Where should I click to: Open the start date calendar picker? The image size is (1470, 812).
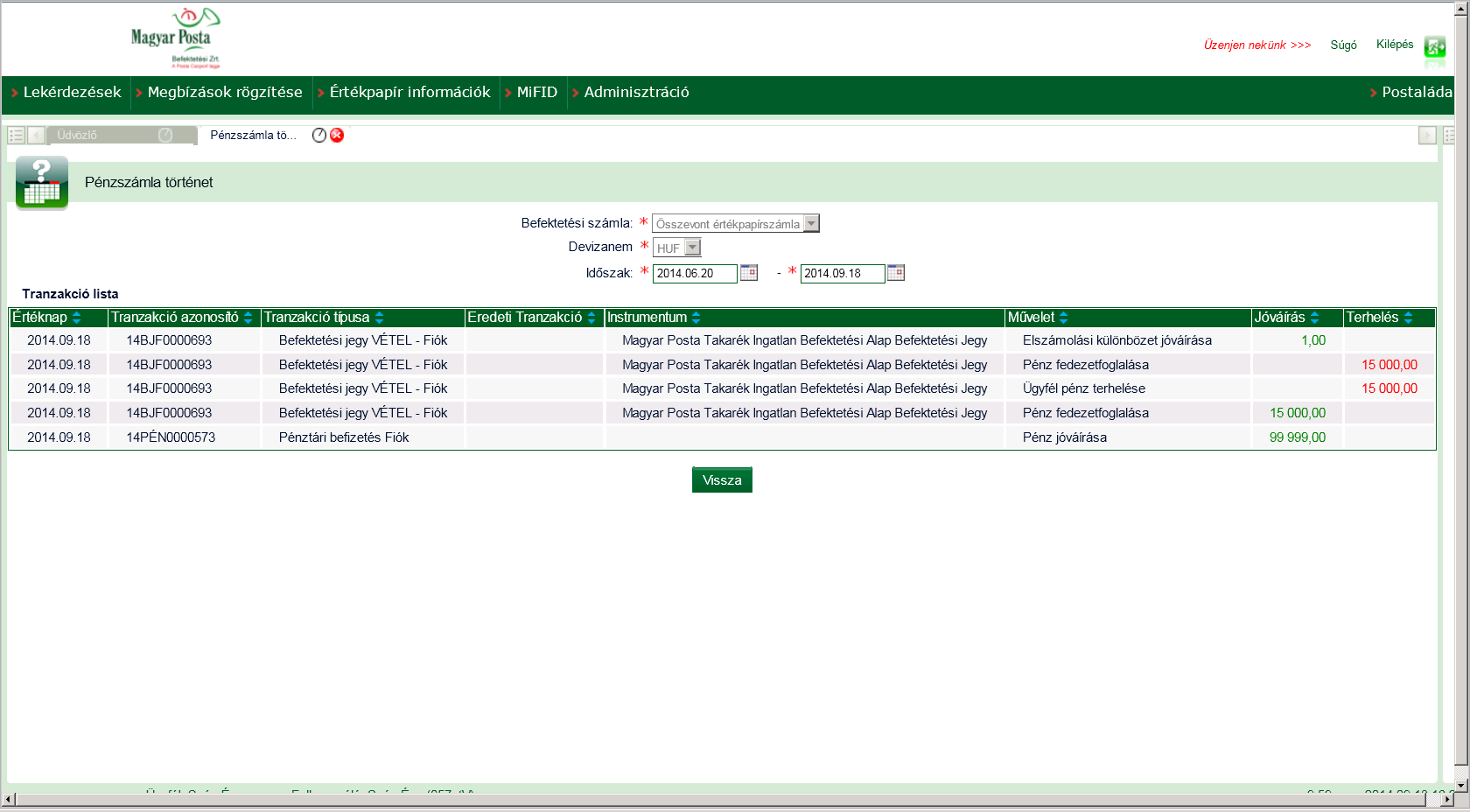point(749,272)
